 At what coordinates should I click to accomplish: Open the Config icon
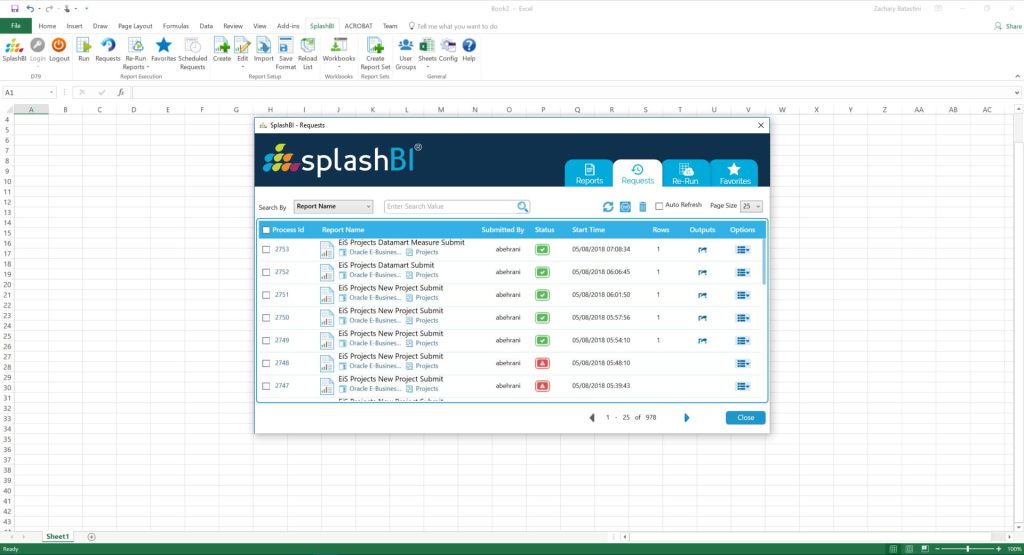click(x=448, y=45)
